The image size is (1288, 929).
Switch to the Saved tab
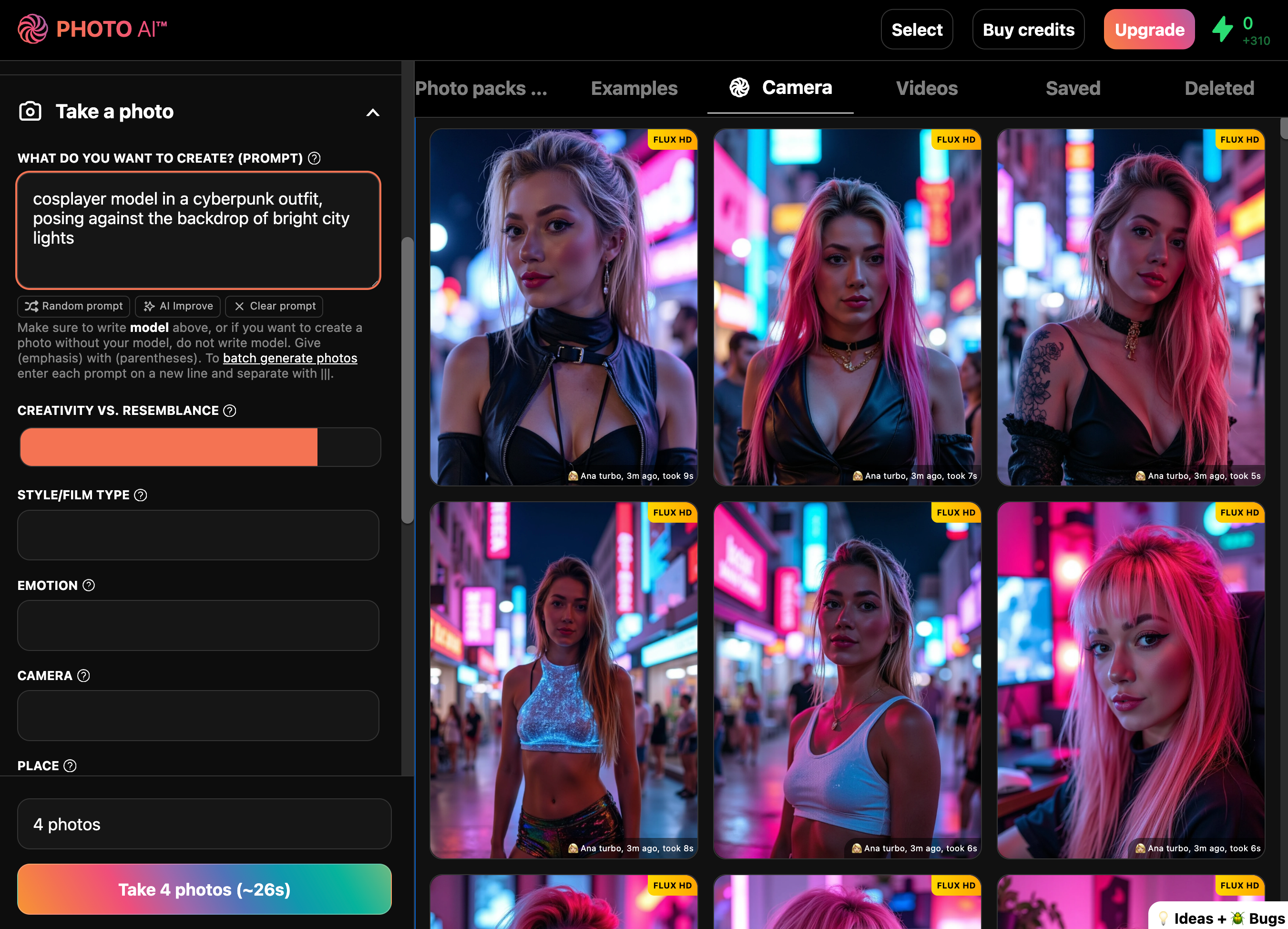[x=1072, y=88]
